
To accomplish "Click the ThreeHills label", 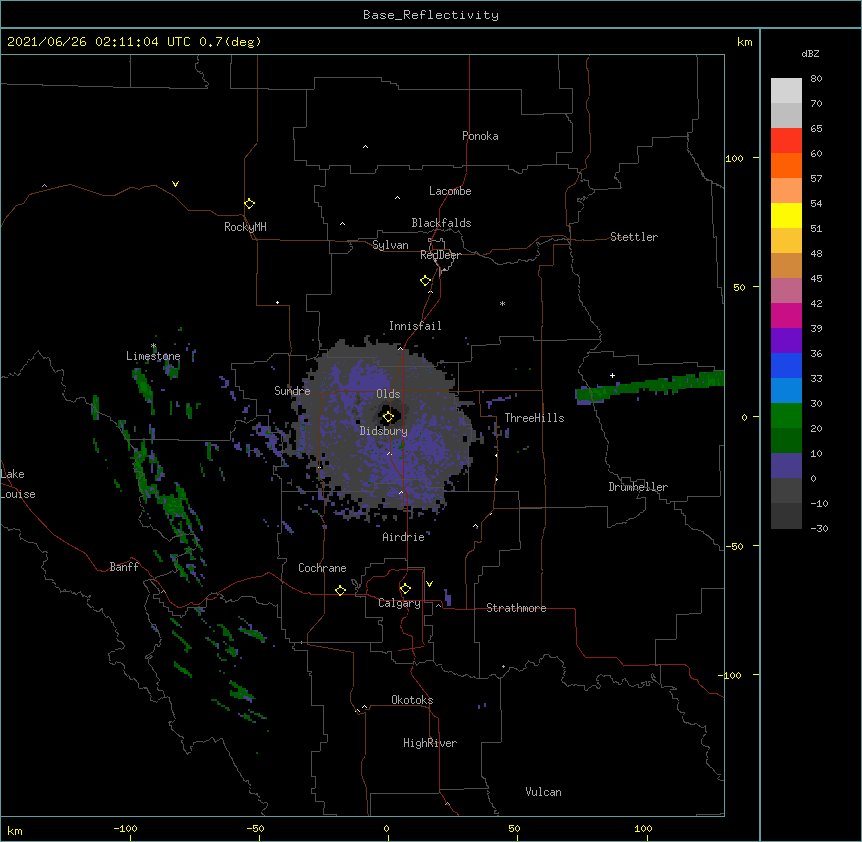I will [x=534, y=418].
